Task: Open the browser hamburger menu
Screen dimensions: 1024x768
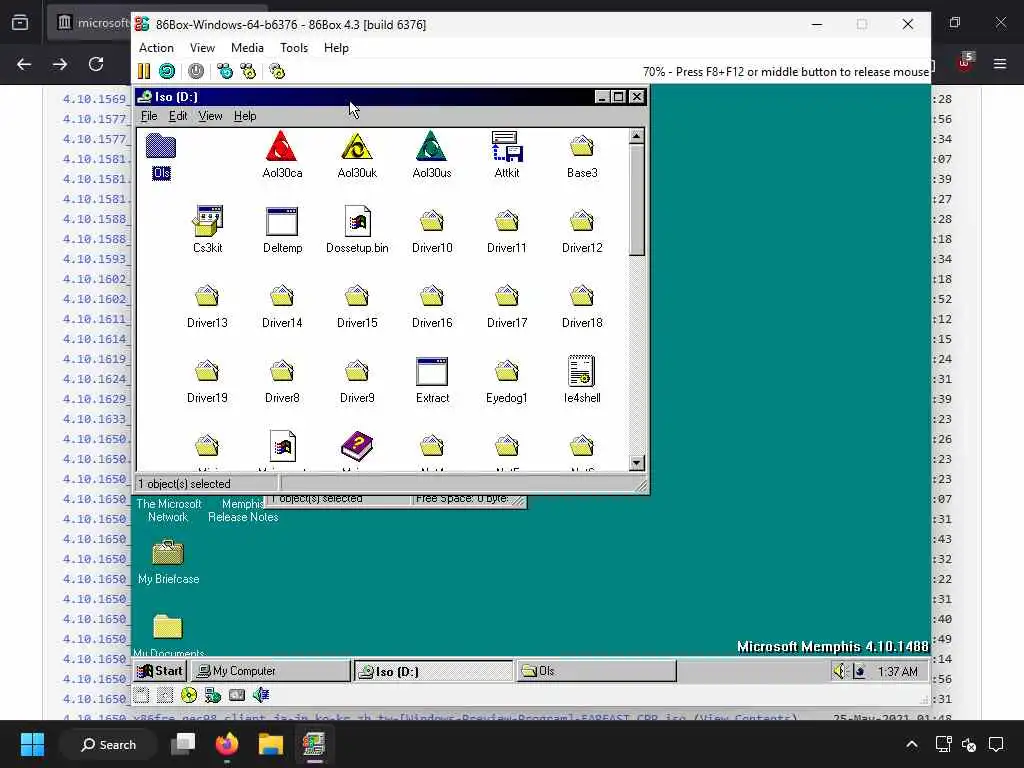Action: point(999,64)
